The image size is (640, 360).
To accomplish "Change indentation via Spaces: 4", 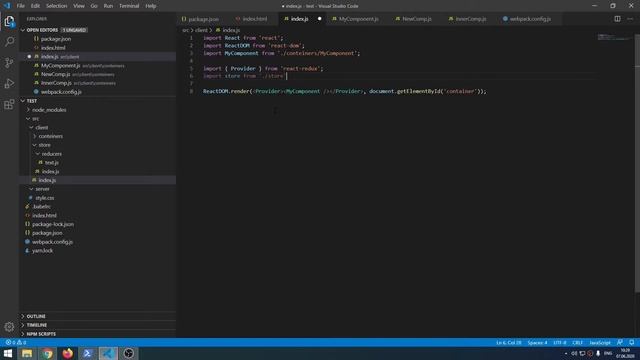I will [537, 342].
